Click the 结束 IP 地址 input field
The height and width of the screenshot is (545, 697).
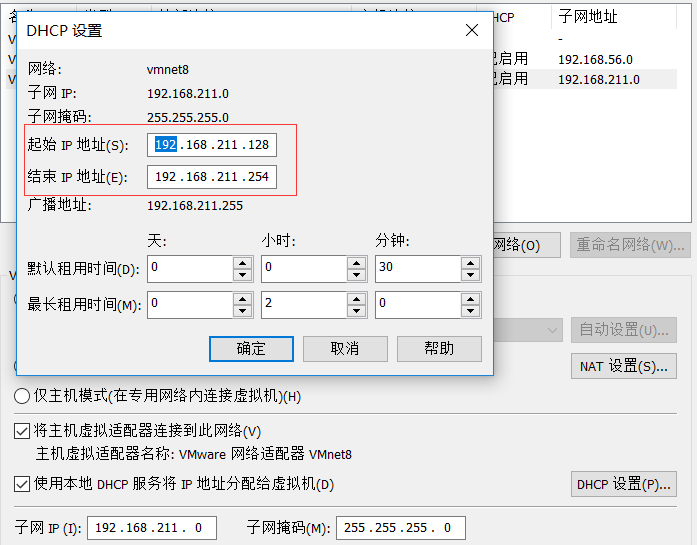click(212, 177)
